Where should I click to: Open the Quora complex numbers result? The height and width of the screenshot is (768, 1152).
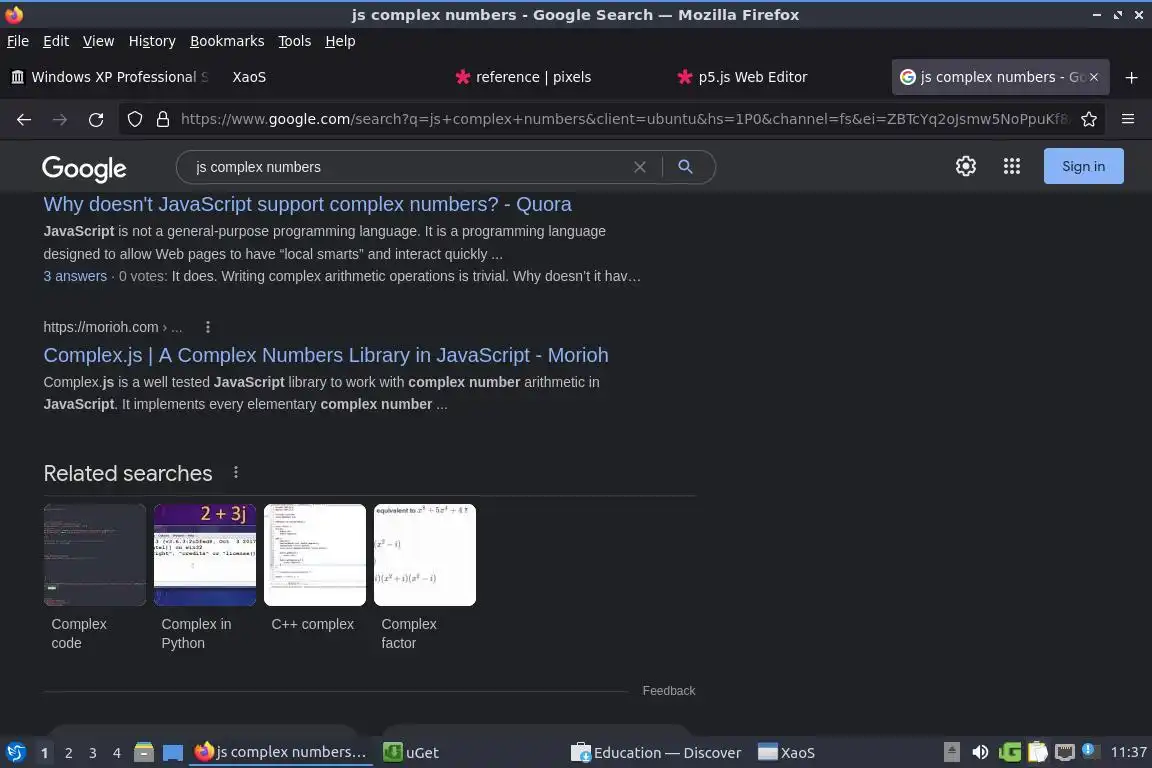pyautogui.click(x=307, y=204)
